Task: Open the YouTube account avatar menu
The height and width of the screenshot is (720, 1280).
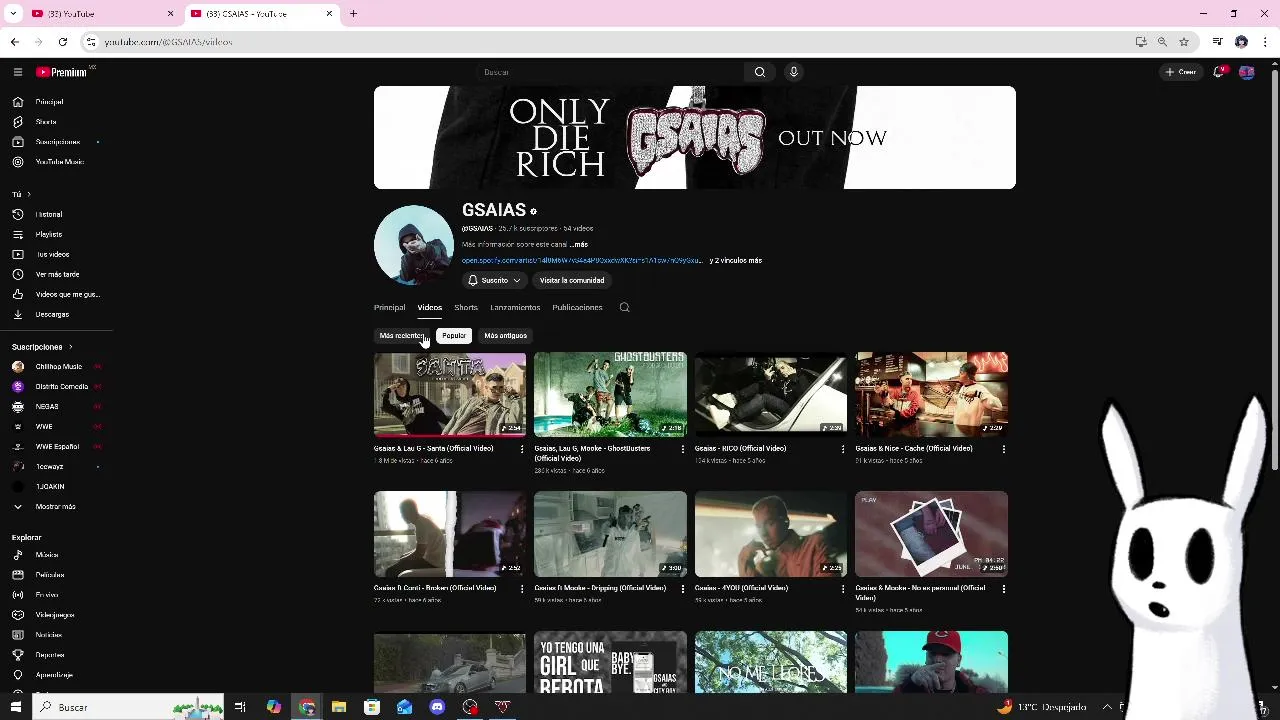Action: (1246, 72)
